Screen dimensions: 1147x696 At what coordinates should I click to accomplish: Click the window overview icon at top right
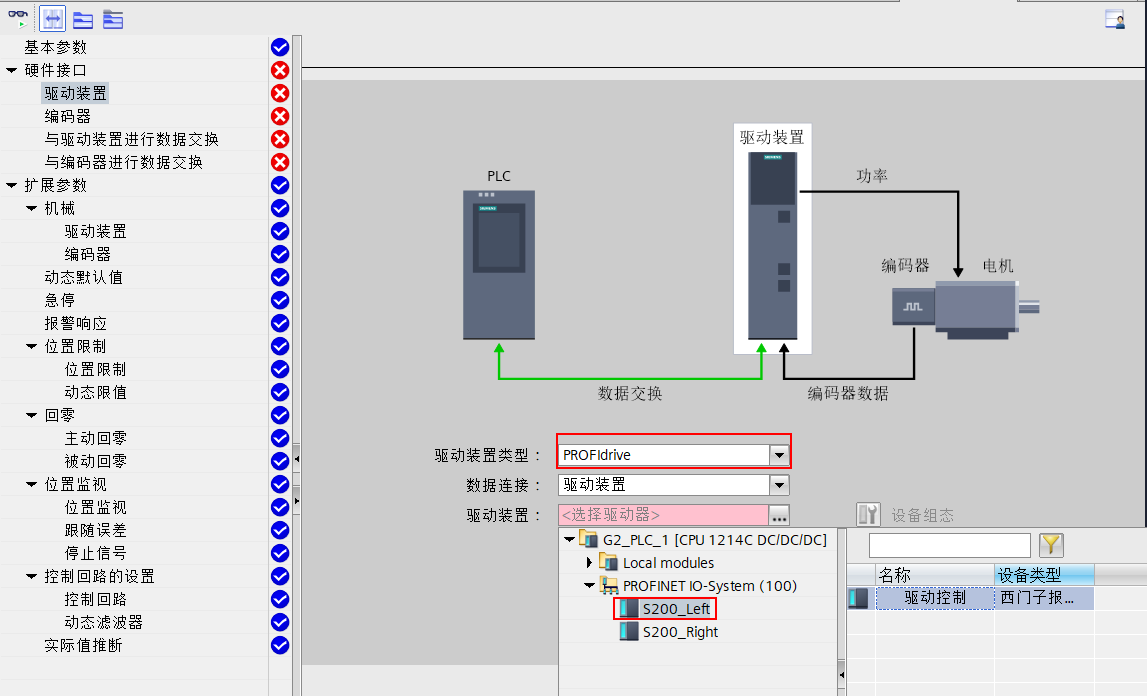click(1114, 18)
